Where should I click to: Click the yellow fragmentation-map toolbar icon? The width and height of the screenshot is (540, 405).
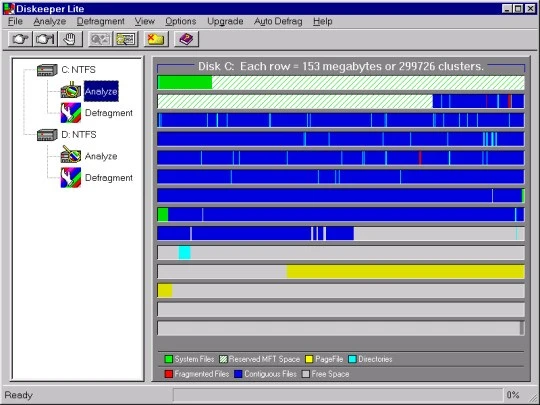(x=125, y=39)
